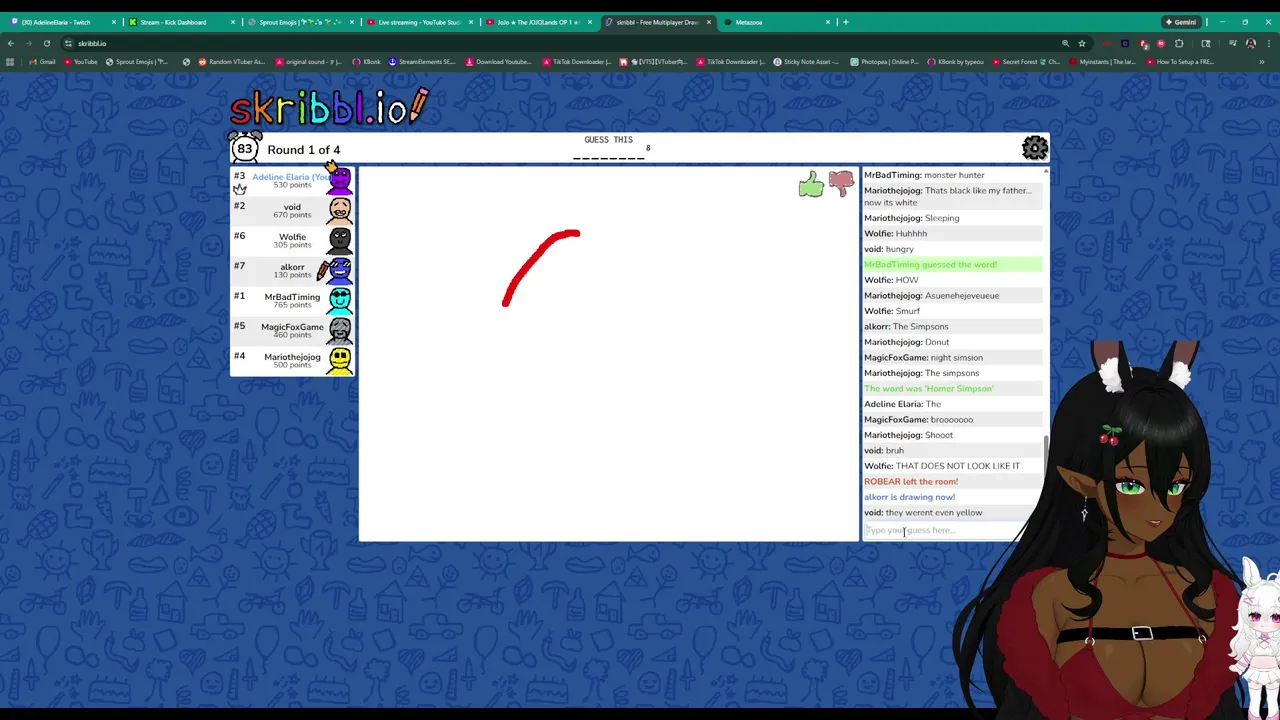This screenshot has width=1280, height=720.
Task: Close the Metazooa tab
Action: 828,22
